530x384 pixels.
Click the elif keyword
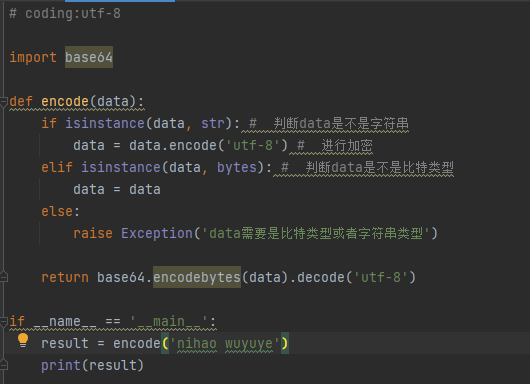click(57, 167)
